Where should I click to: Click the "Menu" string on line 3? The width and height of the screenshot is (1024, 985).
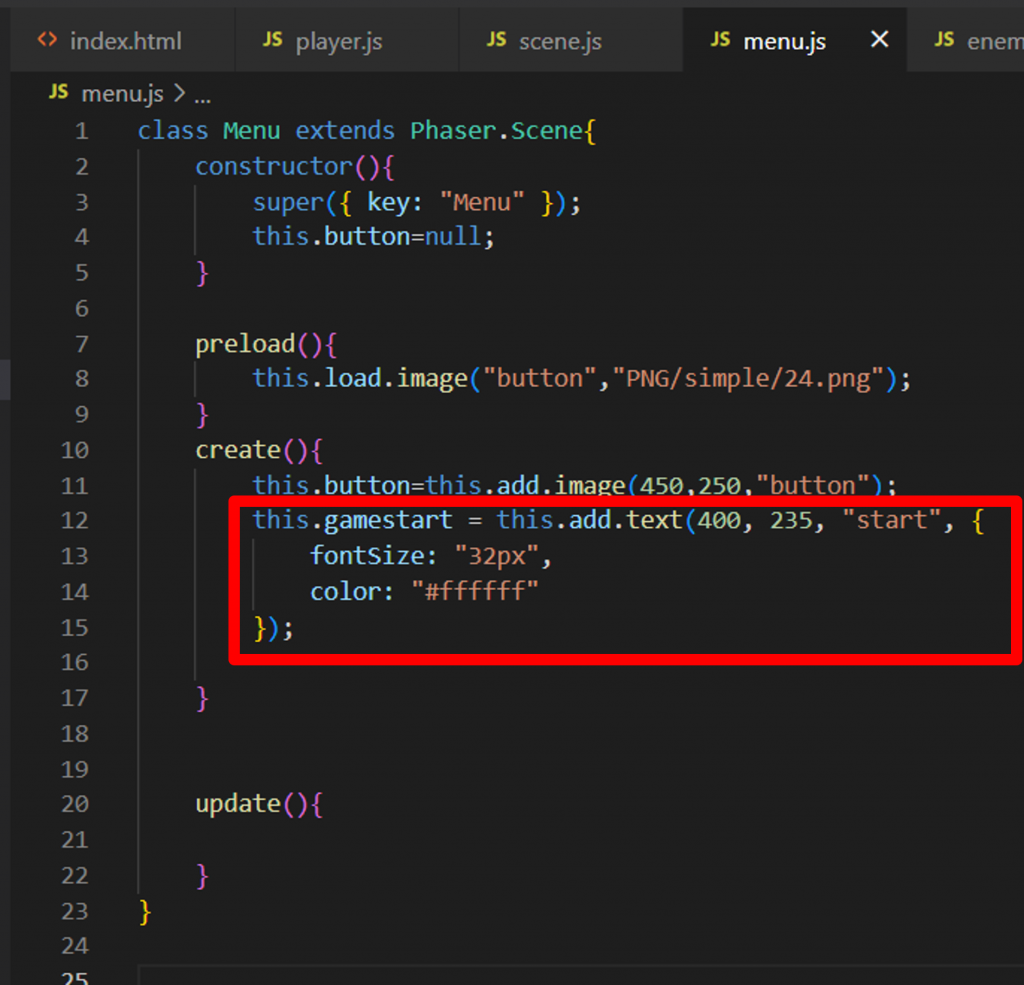tap(482, 202)
